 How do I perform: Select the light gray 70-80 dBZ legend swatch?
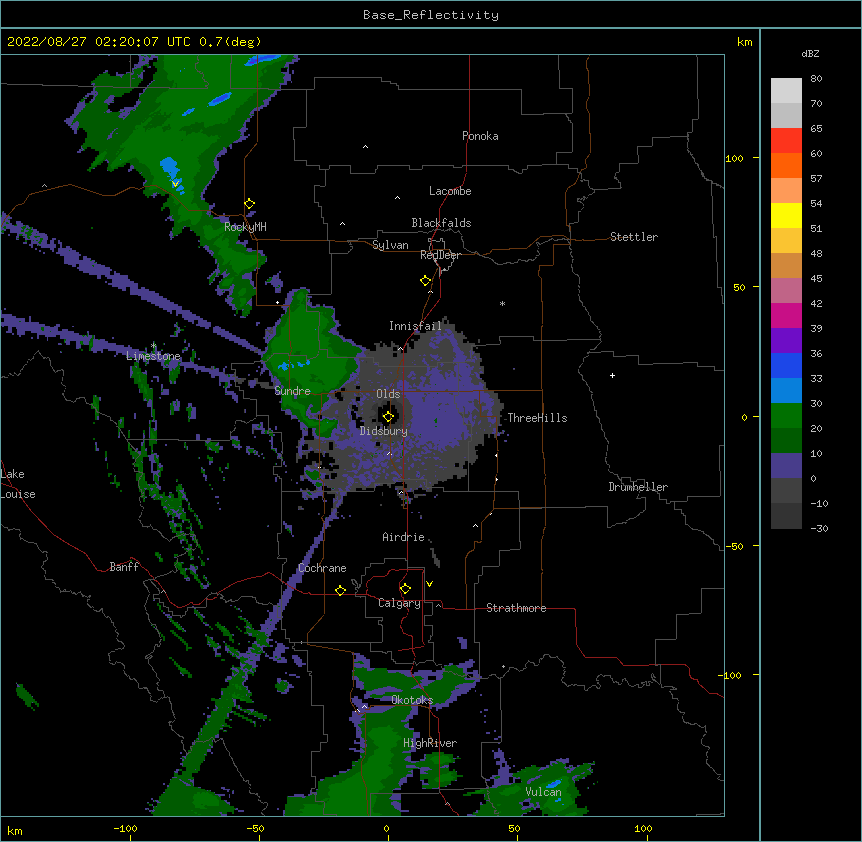[786, 90]
